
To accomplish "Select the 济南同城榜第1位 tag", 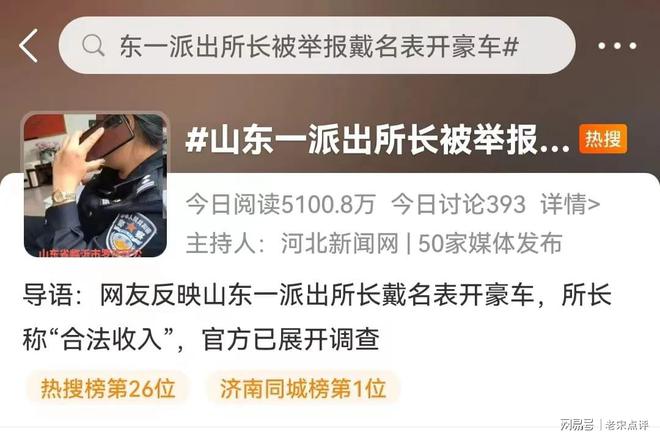I will click(303, 388).
